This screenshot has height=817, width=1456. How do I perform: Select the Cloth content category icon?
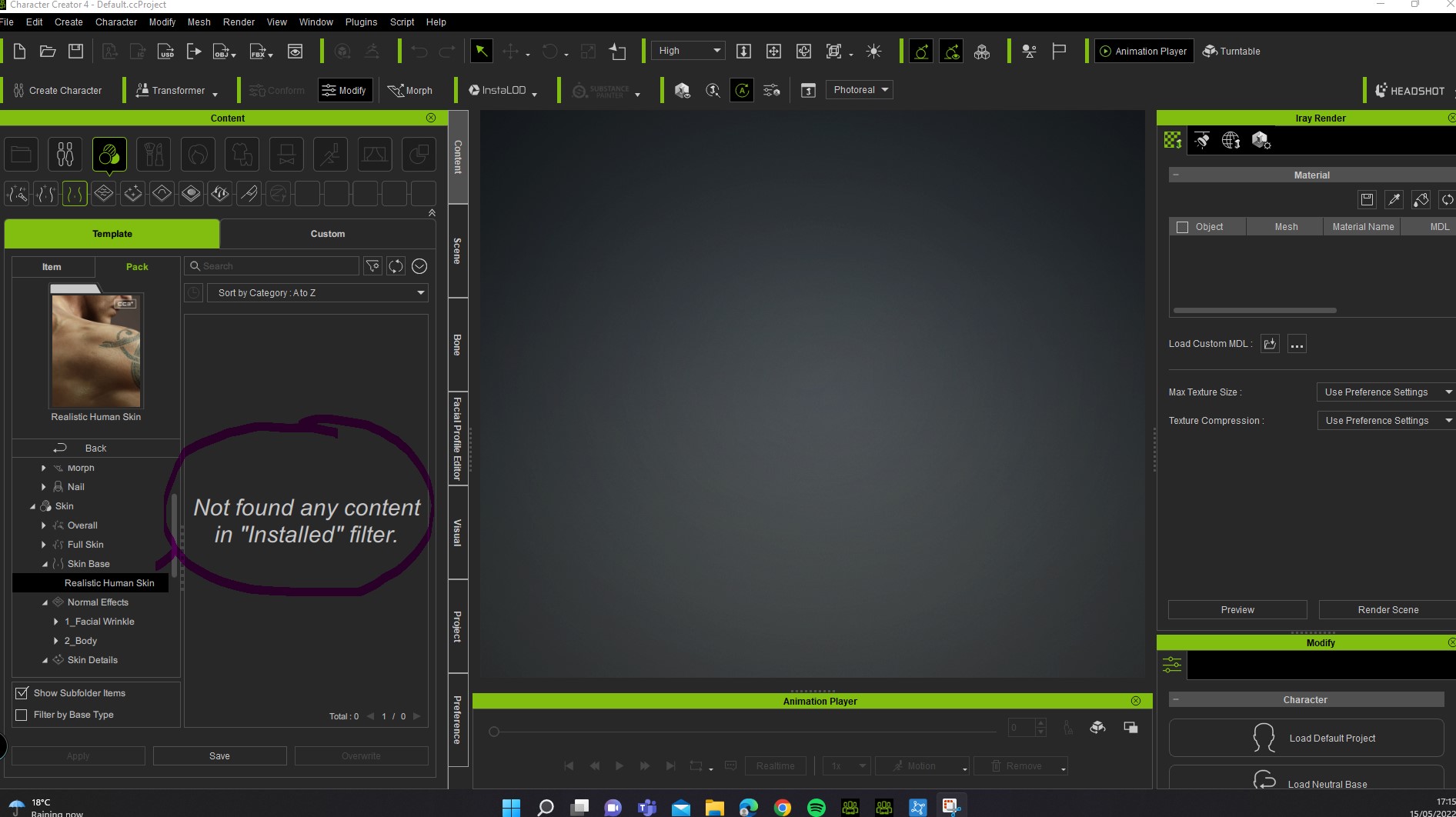pyautogui.click(x=242, y=155)
